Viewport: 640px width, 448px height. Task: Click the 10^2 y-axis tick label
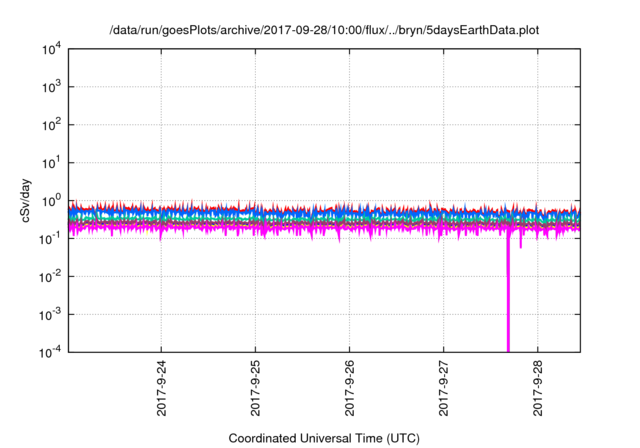coord(51,125)
